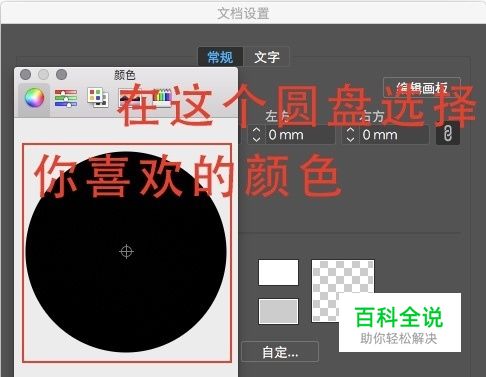This screenshot has height=377, width=486.
Task: Pick the white grid color swatch
Action: pos(278,273)
